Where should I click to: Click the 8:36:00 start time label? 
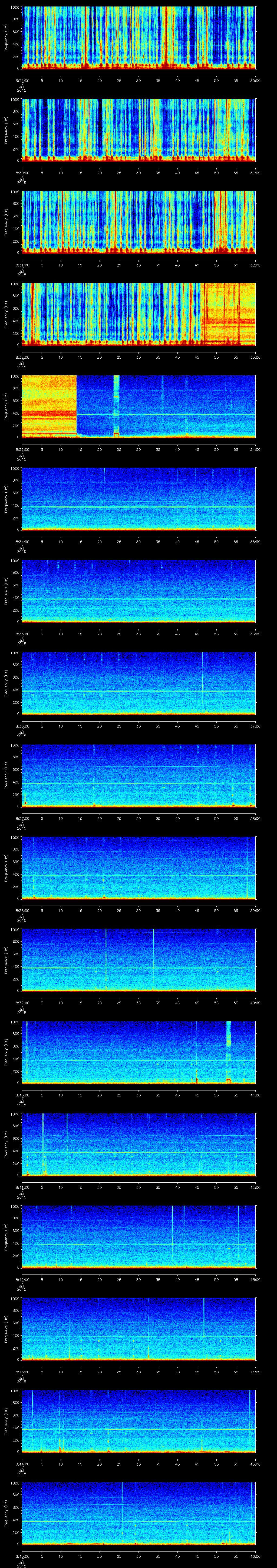[x=22, y=726]
